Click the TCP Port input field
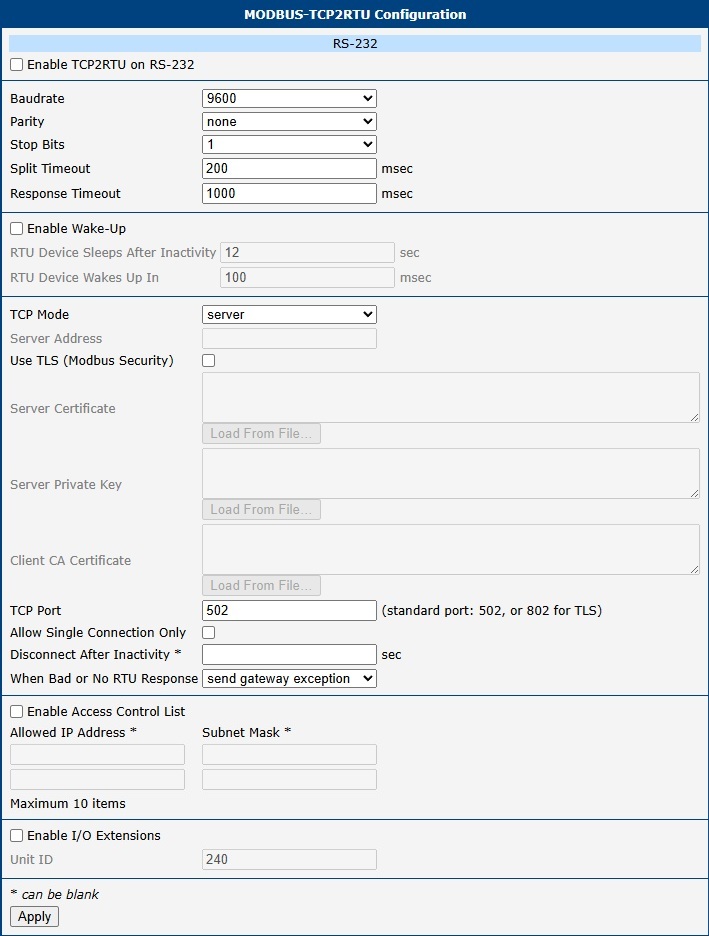709x936 pixels. 289,610
